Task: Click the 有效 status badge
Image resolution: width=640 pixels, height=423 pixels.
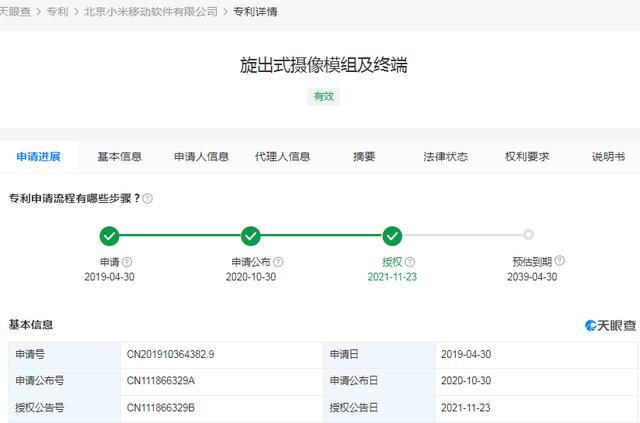Action: pos(323,97)
